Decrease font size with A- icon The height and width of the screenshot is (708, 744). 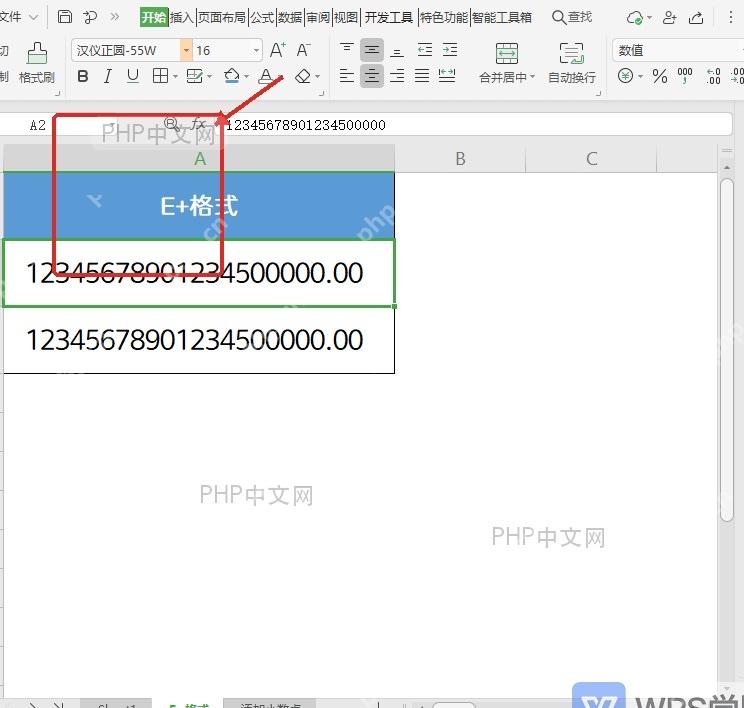click(x=304, y=50)
